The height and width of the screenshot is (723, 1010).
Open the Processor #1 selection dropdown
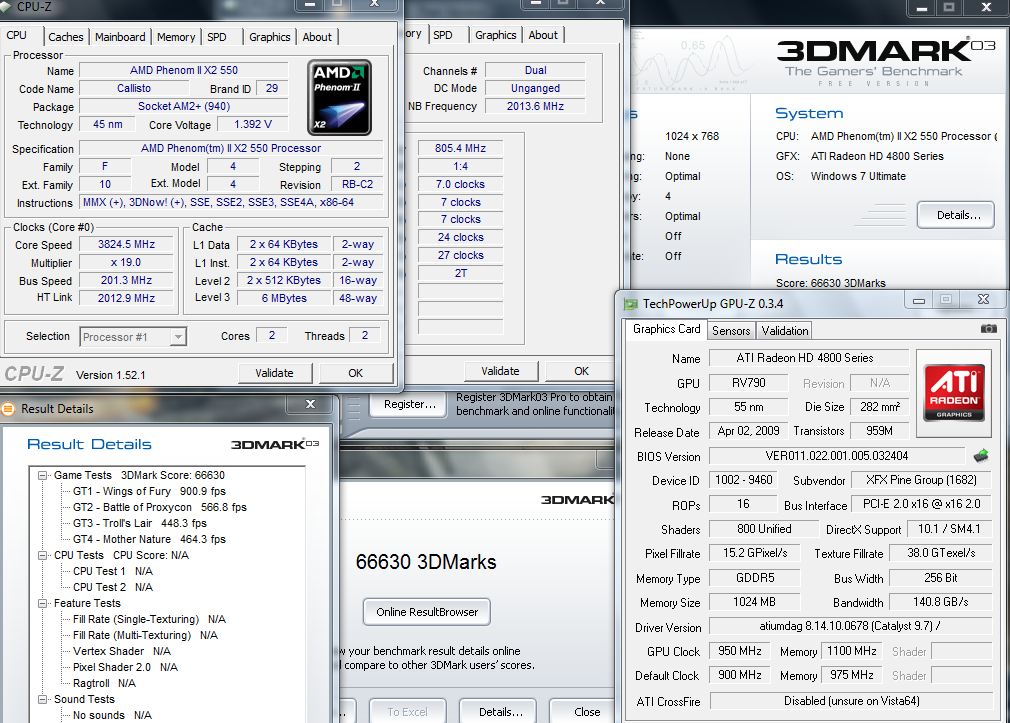click(178, 337)
